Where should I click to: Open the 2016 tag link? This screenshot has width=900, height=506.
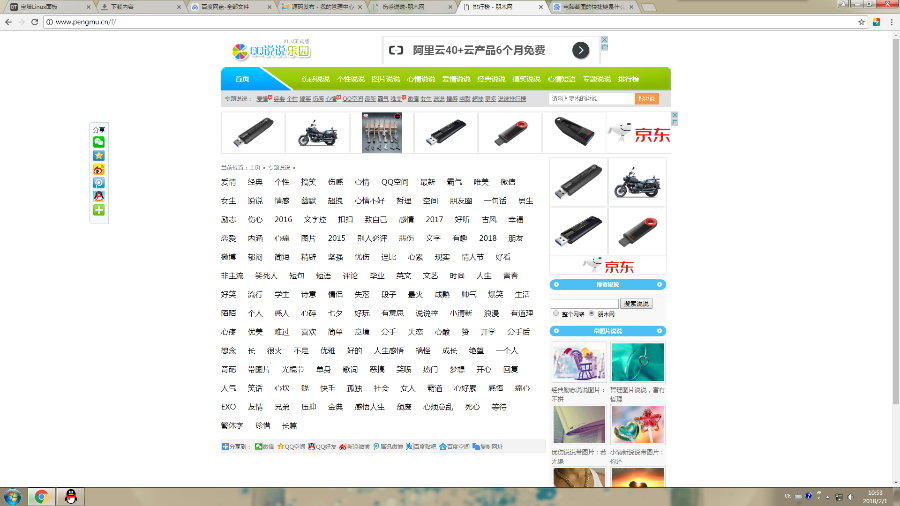pos(283,219)
